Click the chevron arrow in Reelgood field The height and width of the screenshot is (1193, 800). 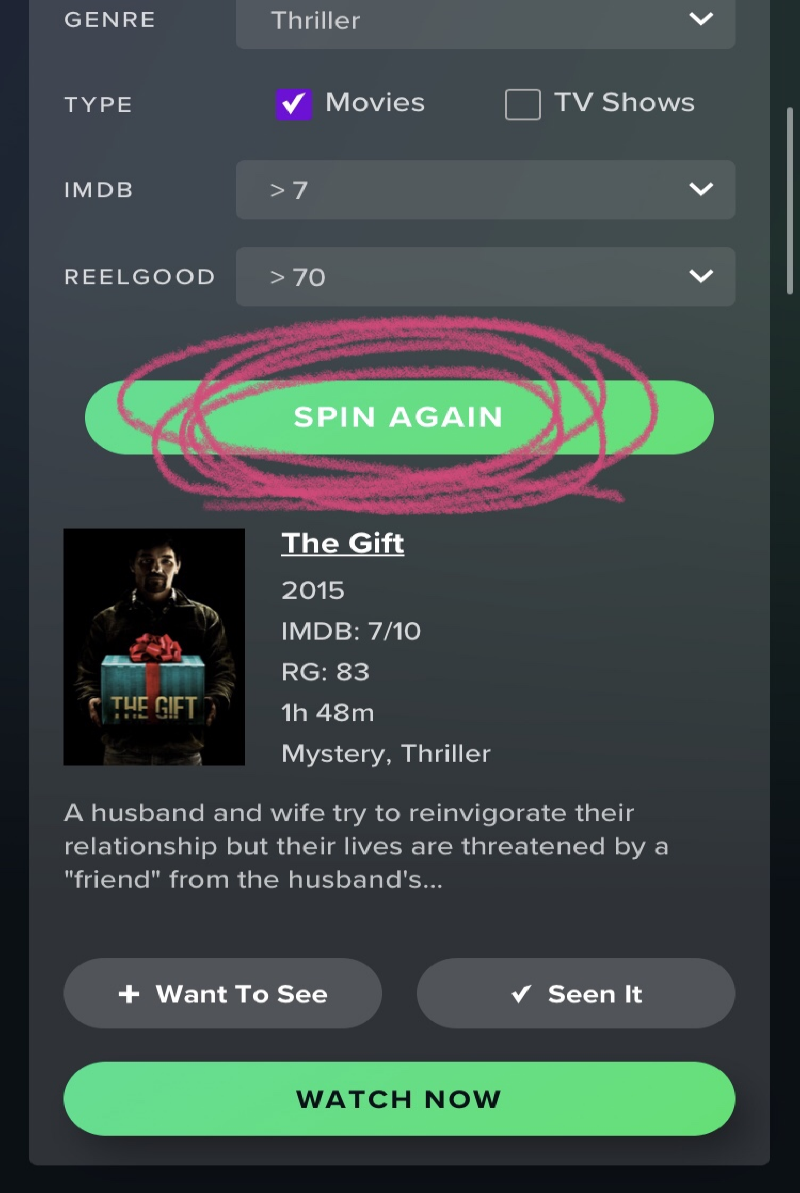[700, 275]
